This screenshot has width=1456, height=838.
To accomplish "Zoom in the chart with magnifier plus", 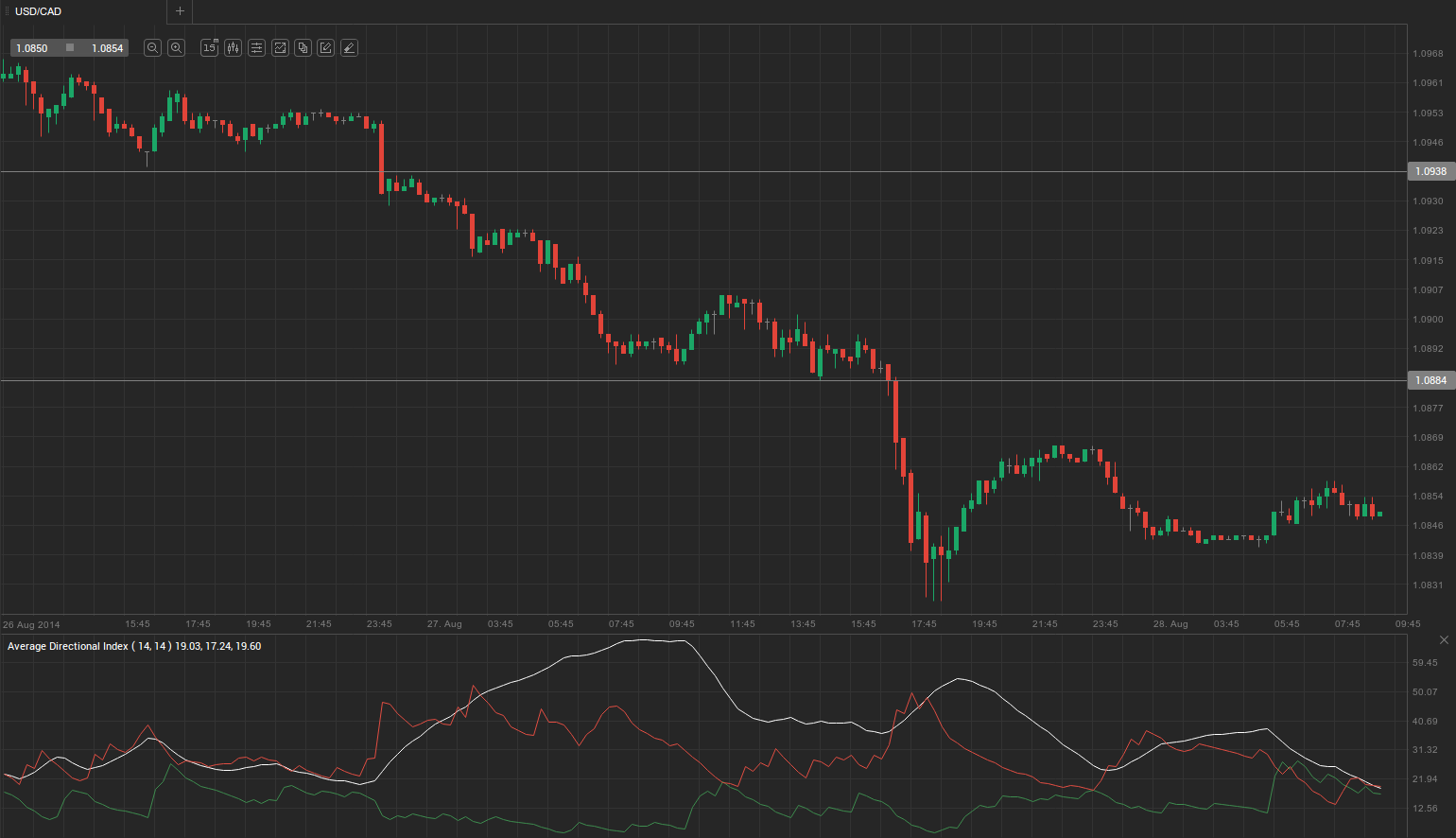I will pyautogui.click(x=176, y=47).
